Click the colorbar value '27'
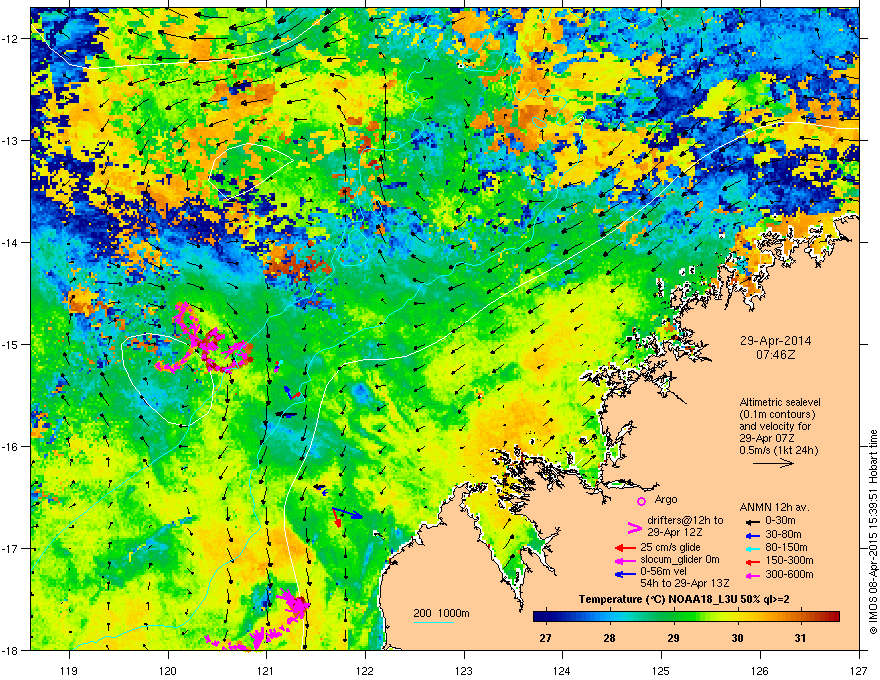Image resolution: width=880 pixels, height=680 pixels. pyautogui.click(x=546, y=638)
